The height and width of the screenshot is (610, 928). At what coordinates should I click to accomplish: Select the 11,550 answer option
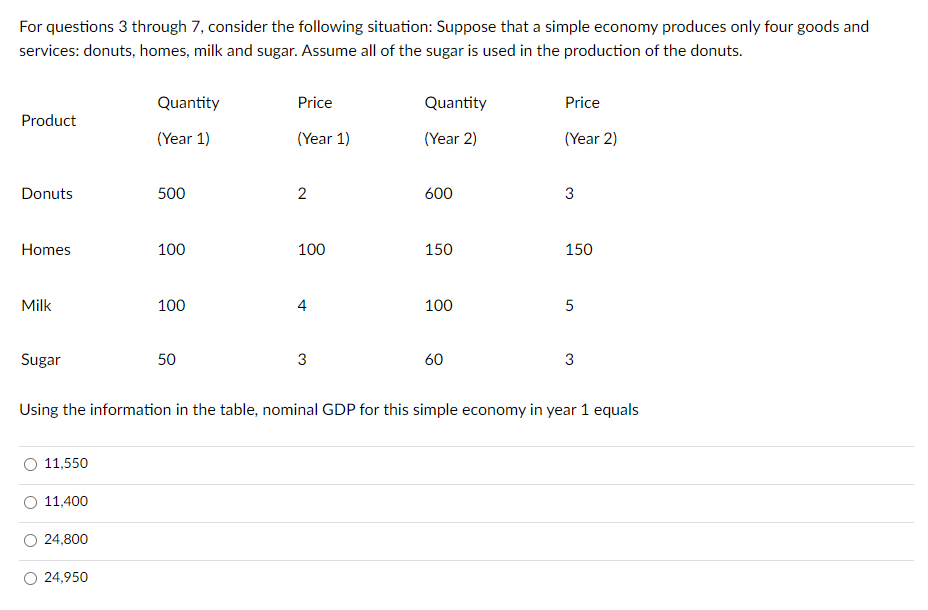click(x=30, y=464)
